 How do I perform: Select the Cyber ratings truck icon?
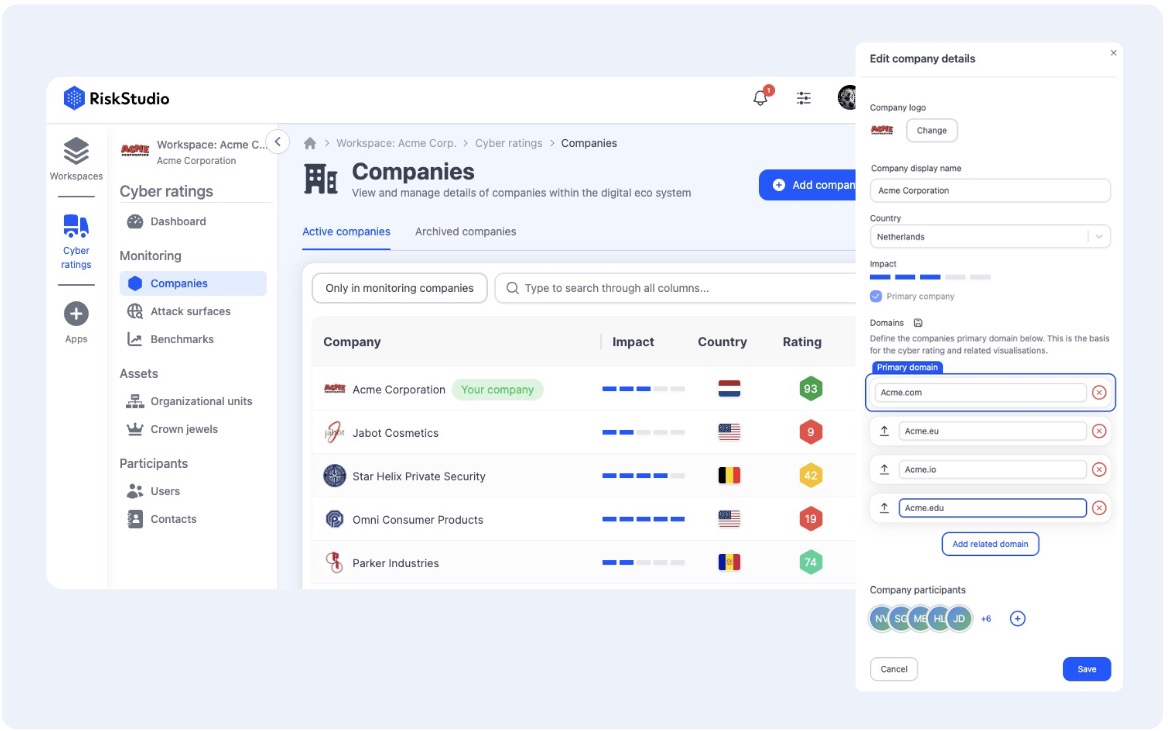tap(76, 226)
